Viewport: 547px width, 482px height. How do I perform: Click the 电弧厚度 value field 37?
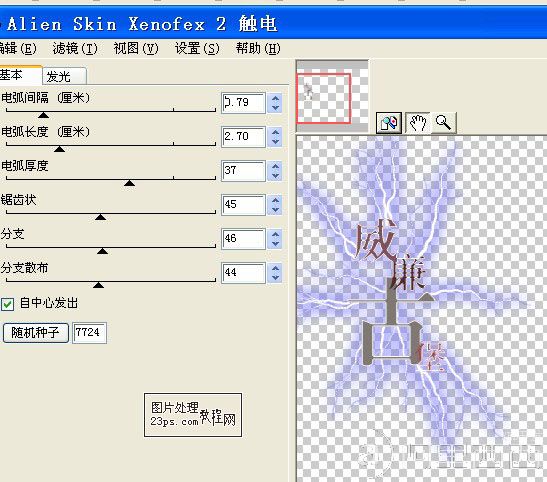click(x=243, y=171)
